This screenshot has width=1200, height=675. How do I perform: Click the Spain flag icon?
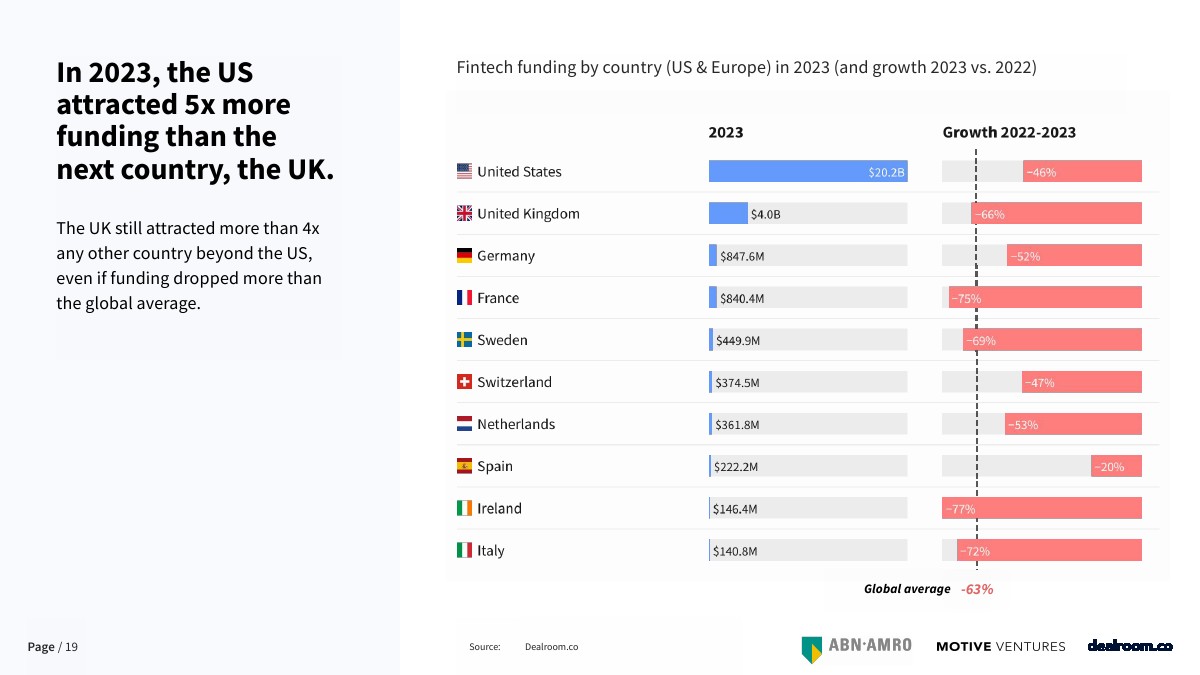coord(464,466)
